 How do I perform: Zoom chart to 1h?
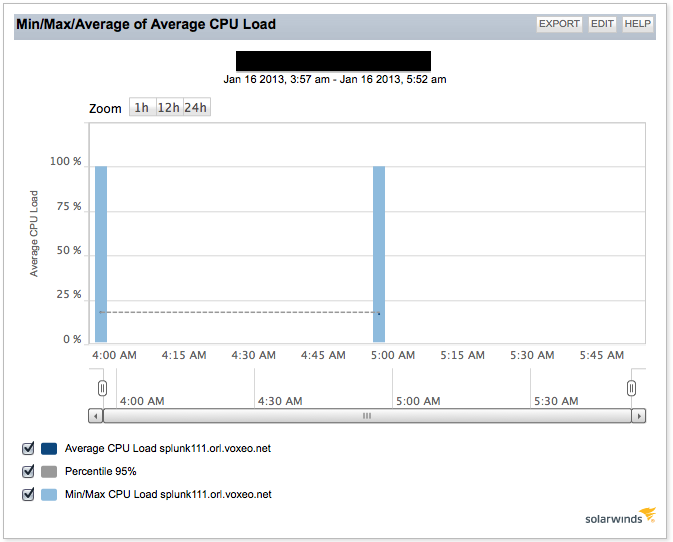pyautogui.click(x=142, y=107)
